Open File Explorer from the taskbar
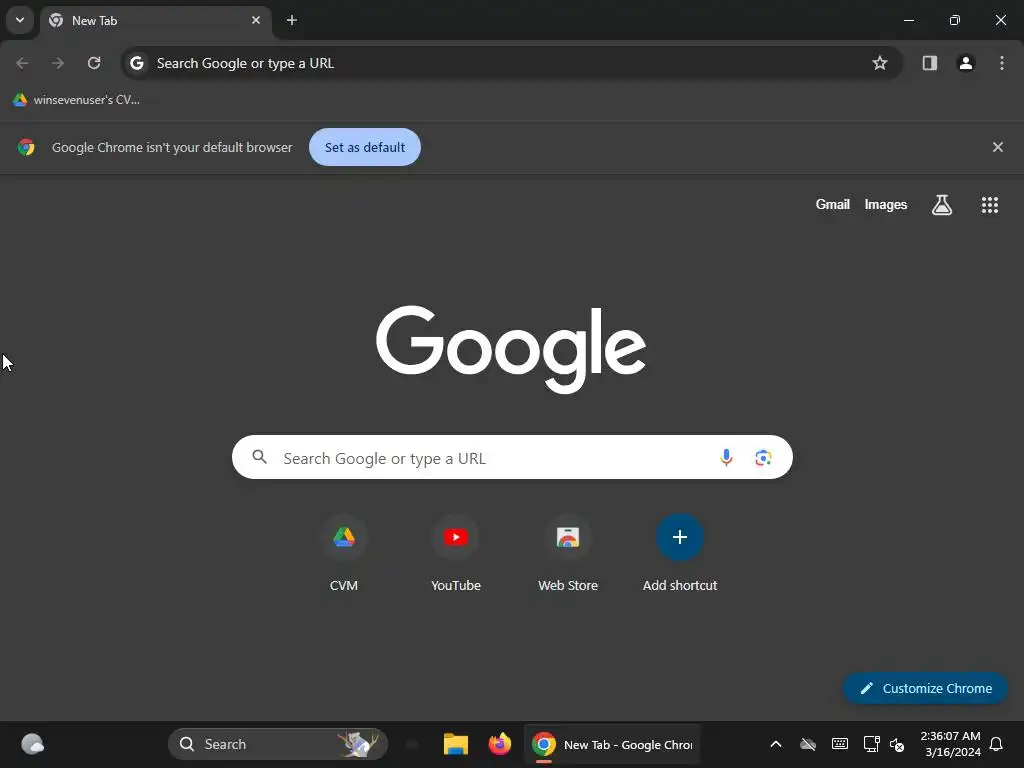1024x768 pixels. [456, 744]
